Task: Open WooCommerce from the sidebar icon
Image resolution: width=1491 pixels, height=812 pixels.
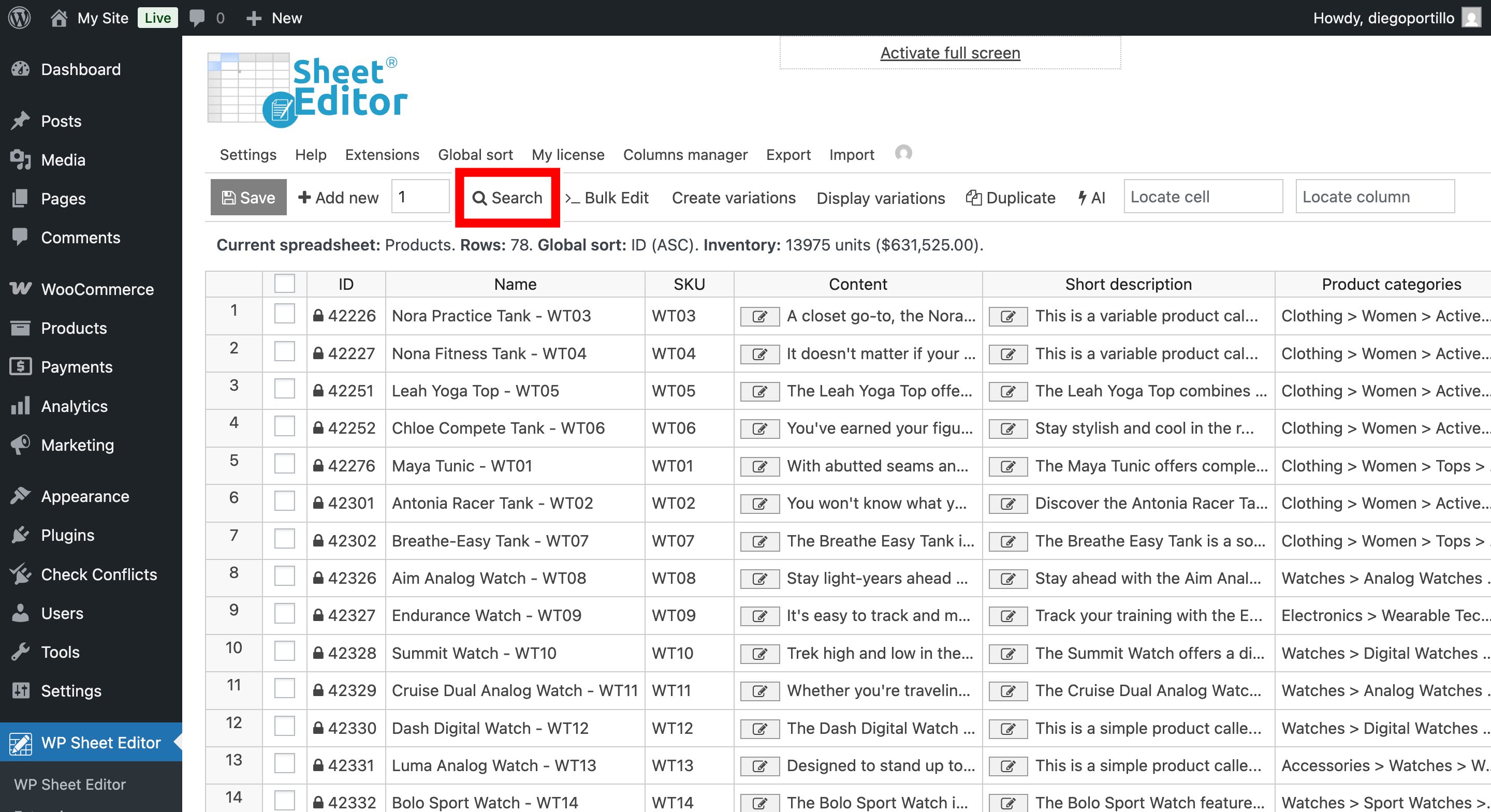Action: point(20,289)
